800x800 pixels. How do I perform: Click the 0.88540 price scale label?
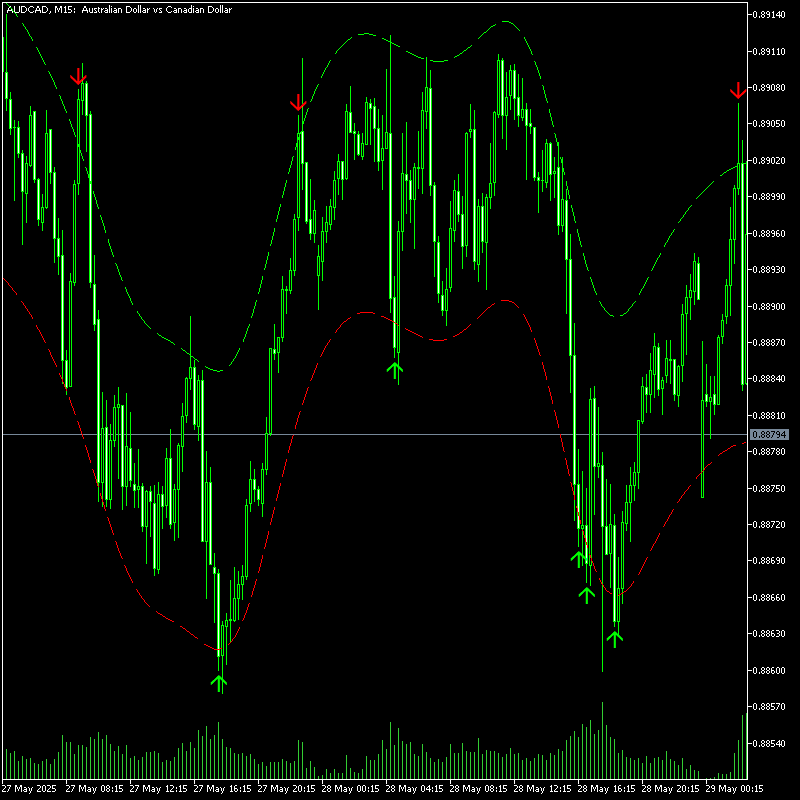(769, 743)
